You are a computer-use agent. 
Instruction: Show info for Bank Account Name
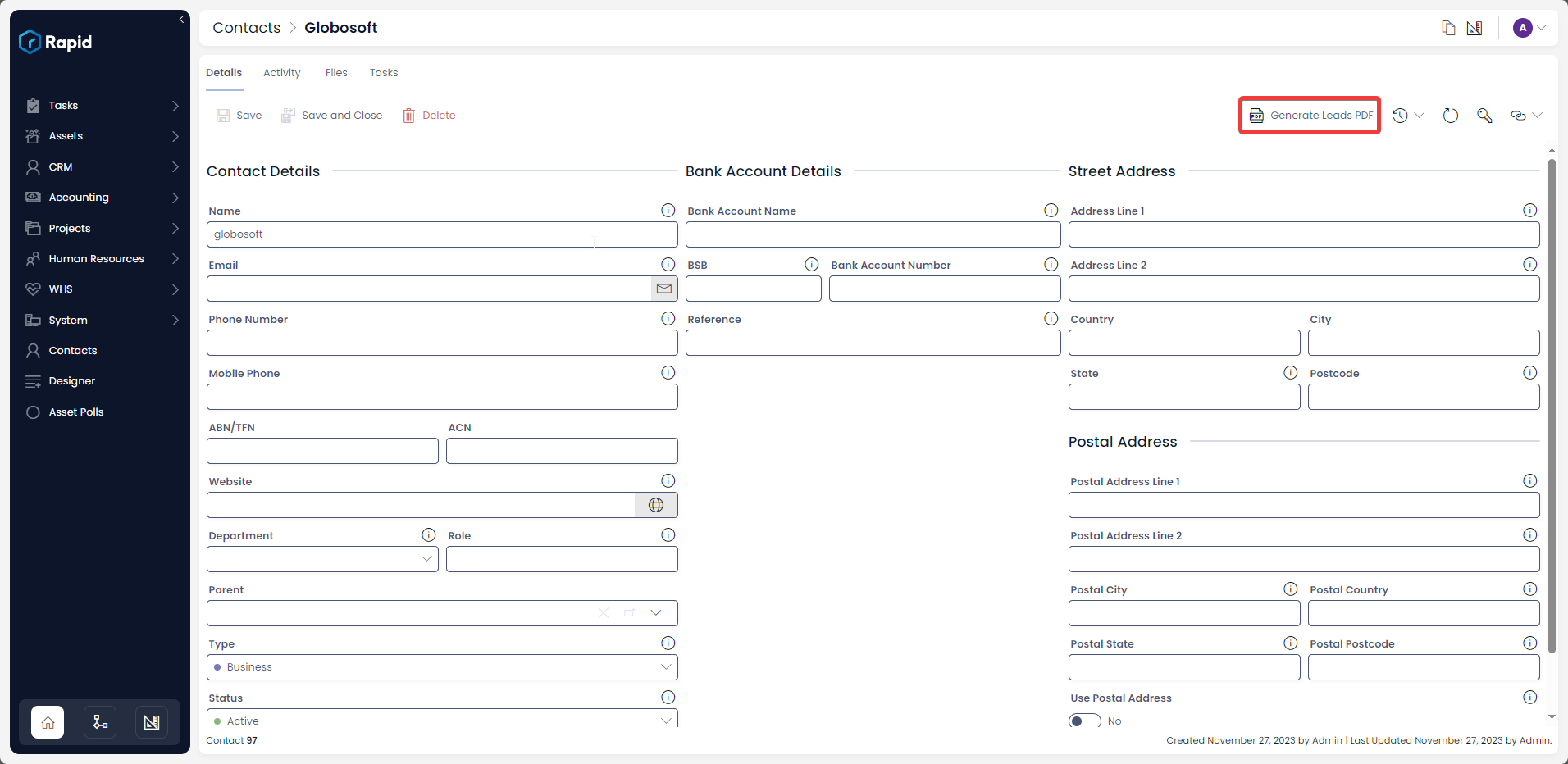pyautogui.click(x=1051, y=211)
